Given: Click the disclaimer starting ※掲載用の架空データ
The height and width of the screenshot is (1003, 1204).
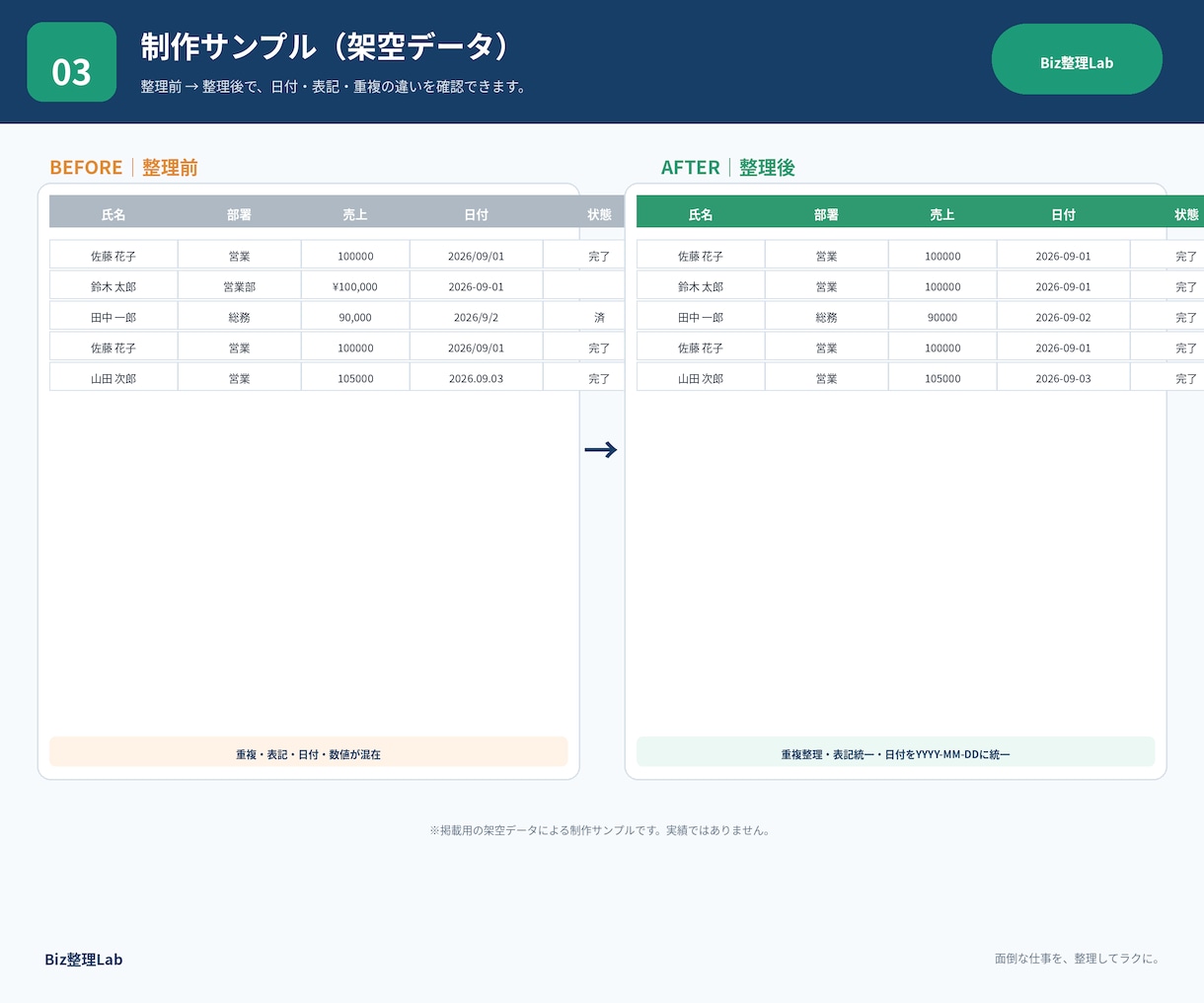Looking at the screenshot, I should click(601, 830).
